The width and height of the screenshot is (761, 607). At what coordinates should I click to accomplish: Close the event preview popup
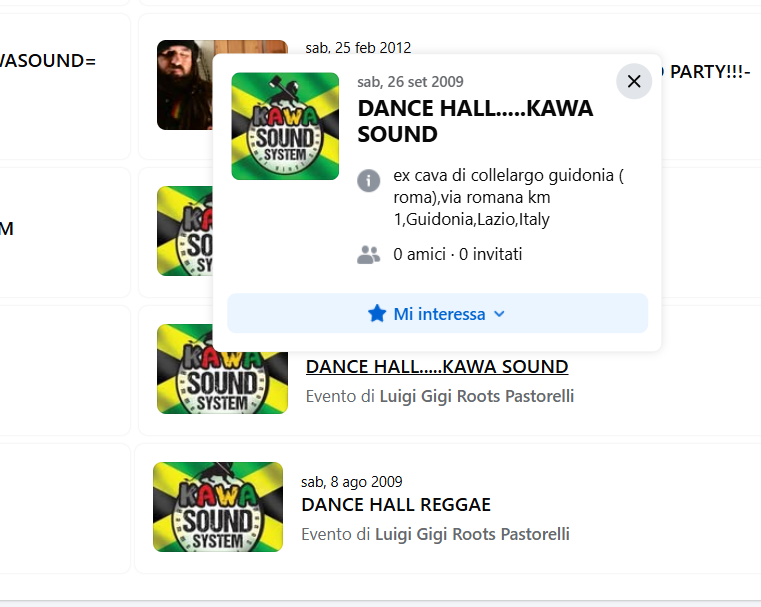pos(634,82)
